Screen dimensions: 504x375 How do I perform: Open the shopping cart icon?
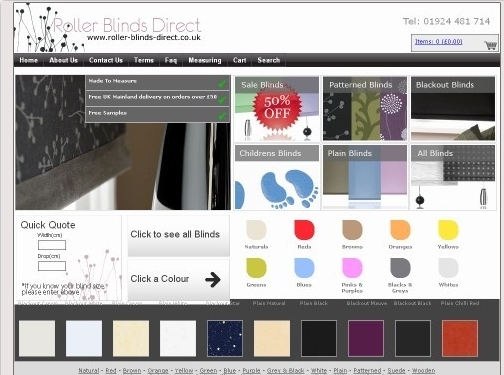(x=490, y=45)
